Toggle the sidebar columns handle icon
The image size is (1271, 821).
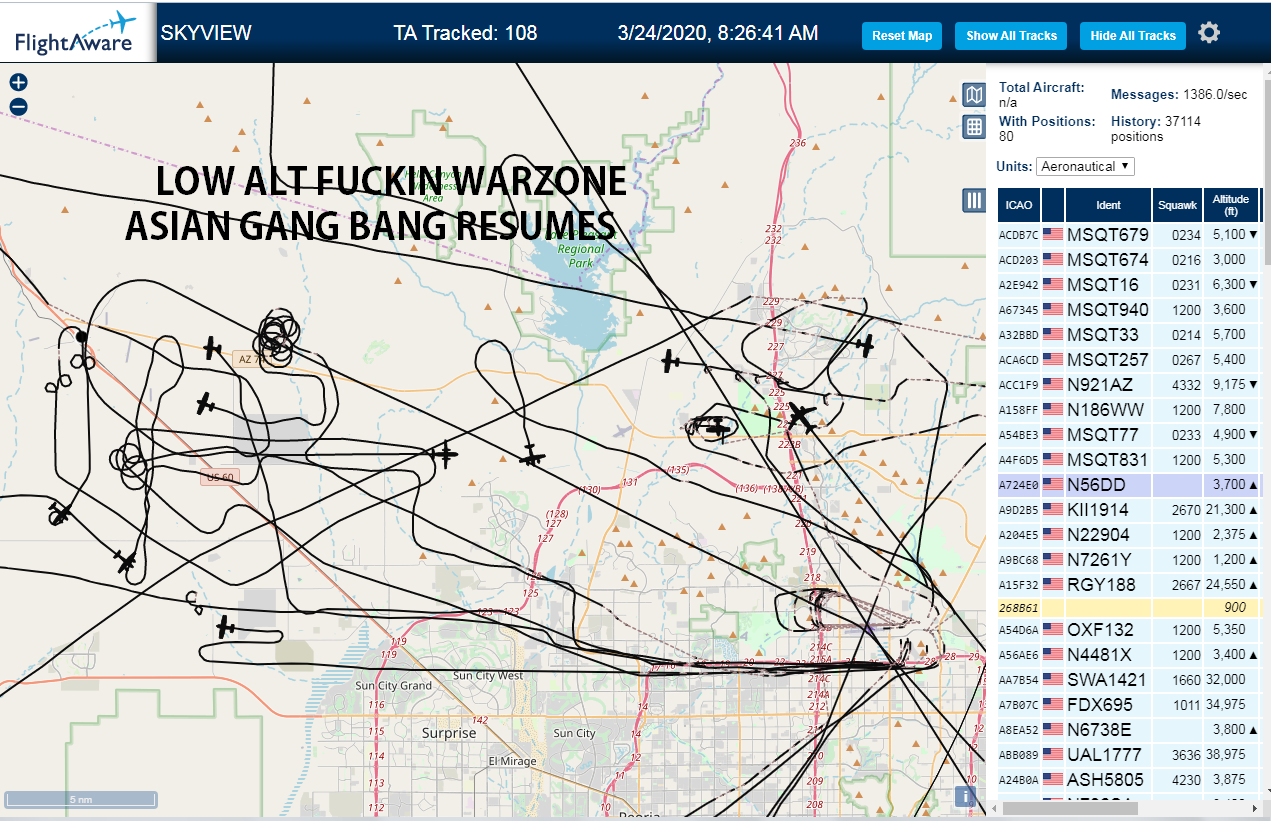(974, 200)
